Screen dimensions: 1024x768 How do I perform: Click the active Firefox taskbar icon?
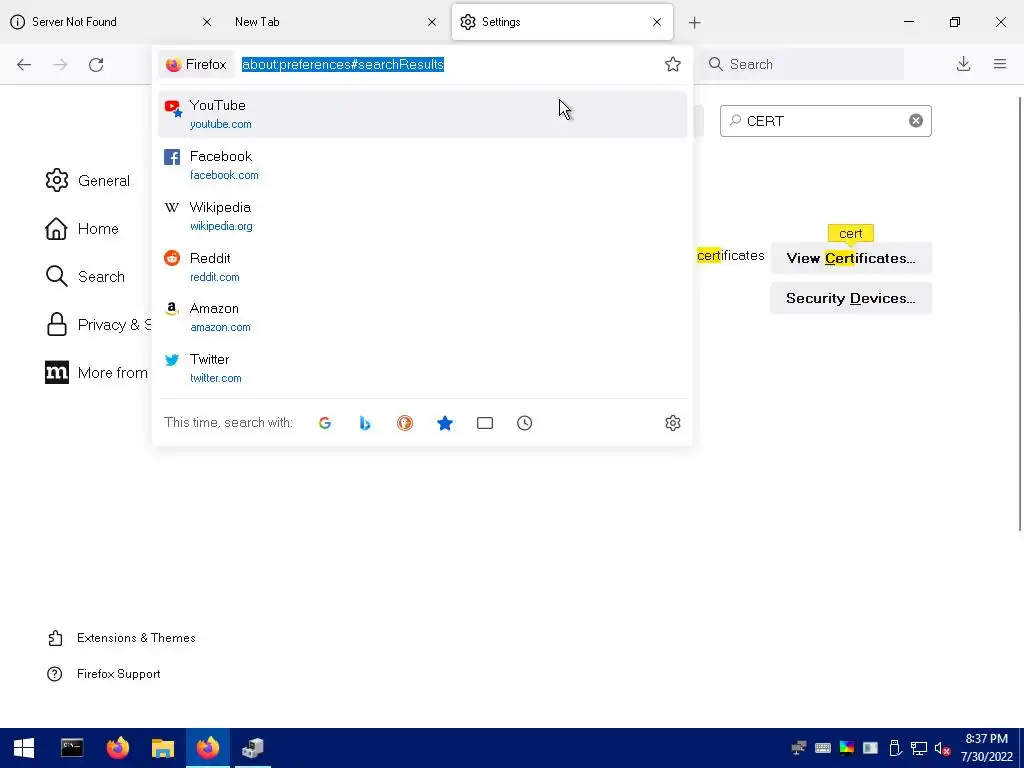click(208, 748)
